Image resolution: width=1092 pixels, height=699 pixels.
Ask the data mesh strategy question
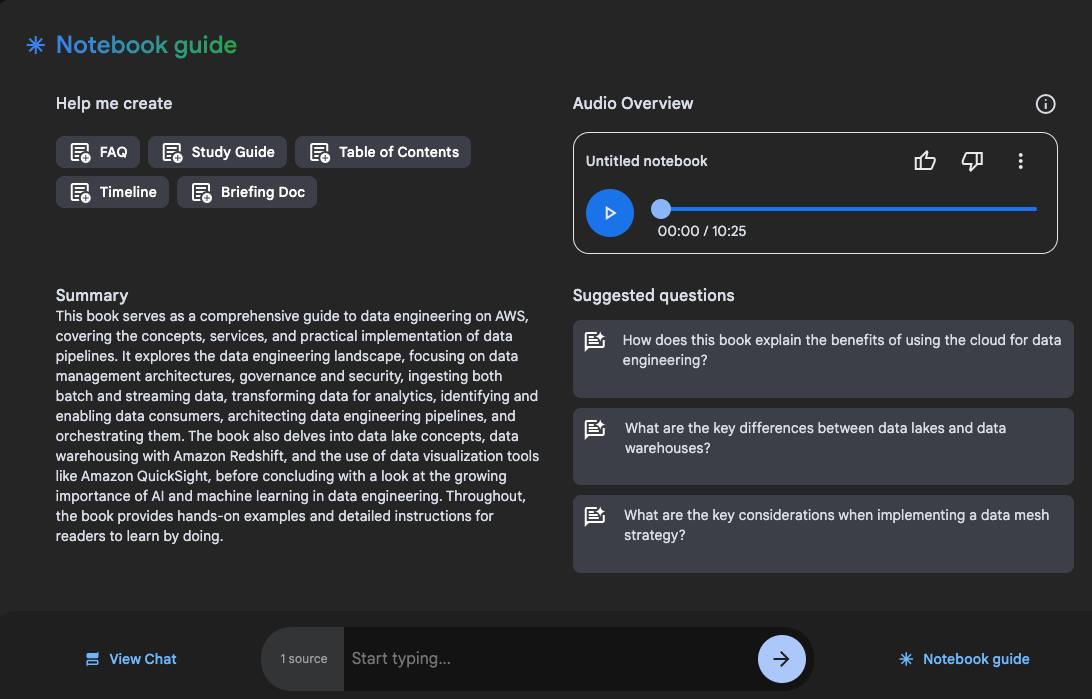[823, 534]
